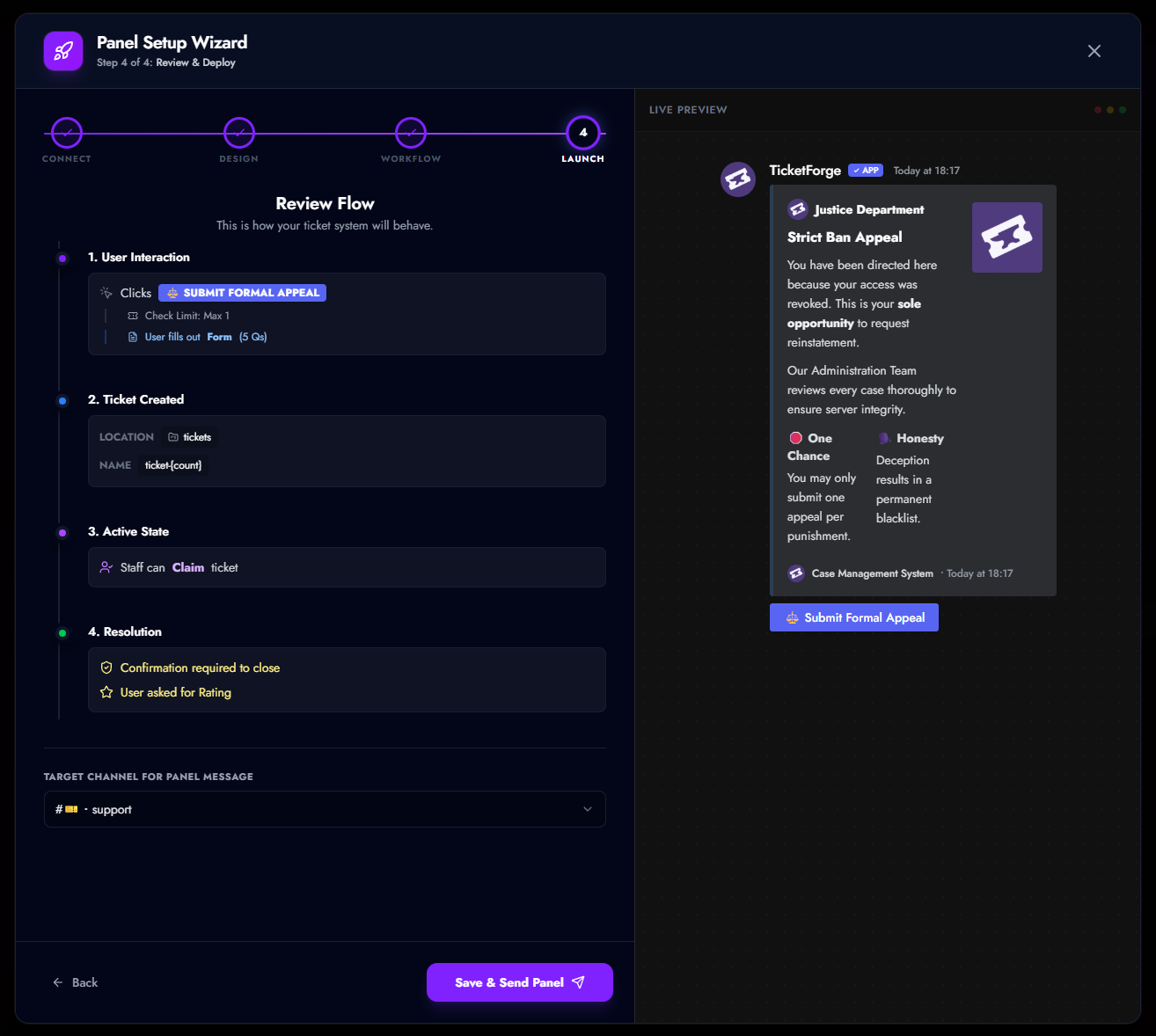The image size is (1156, 1036).
Task: Click the shield icon for Confirmation required
Action: point(106,668)
